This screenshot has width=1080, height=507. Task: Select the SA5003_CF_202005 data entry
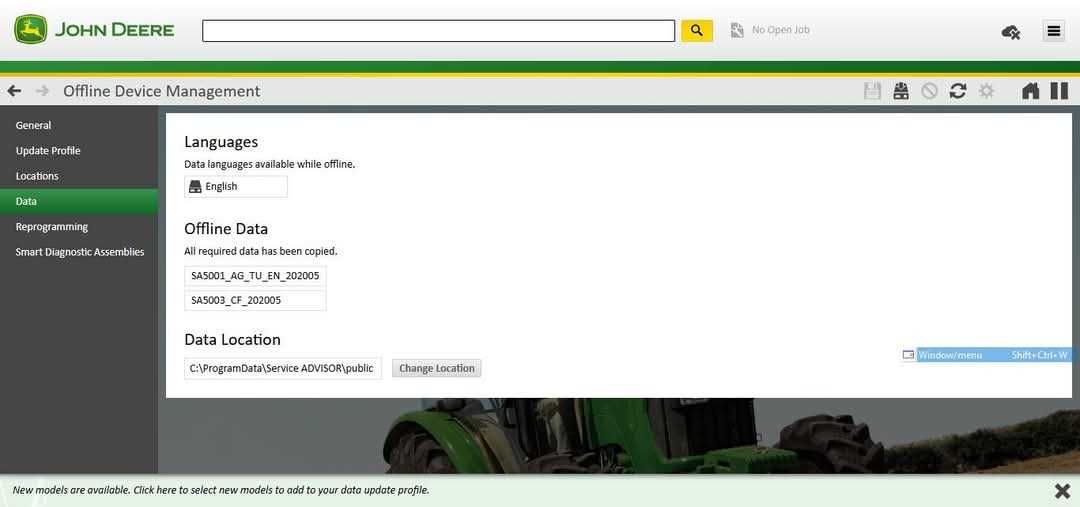(256, 300)
